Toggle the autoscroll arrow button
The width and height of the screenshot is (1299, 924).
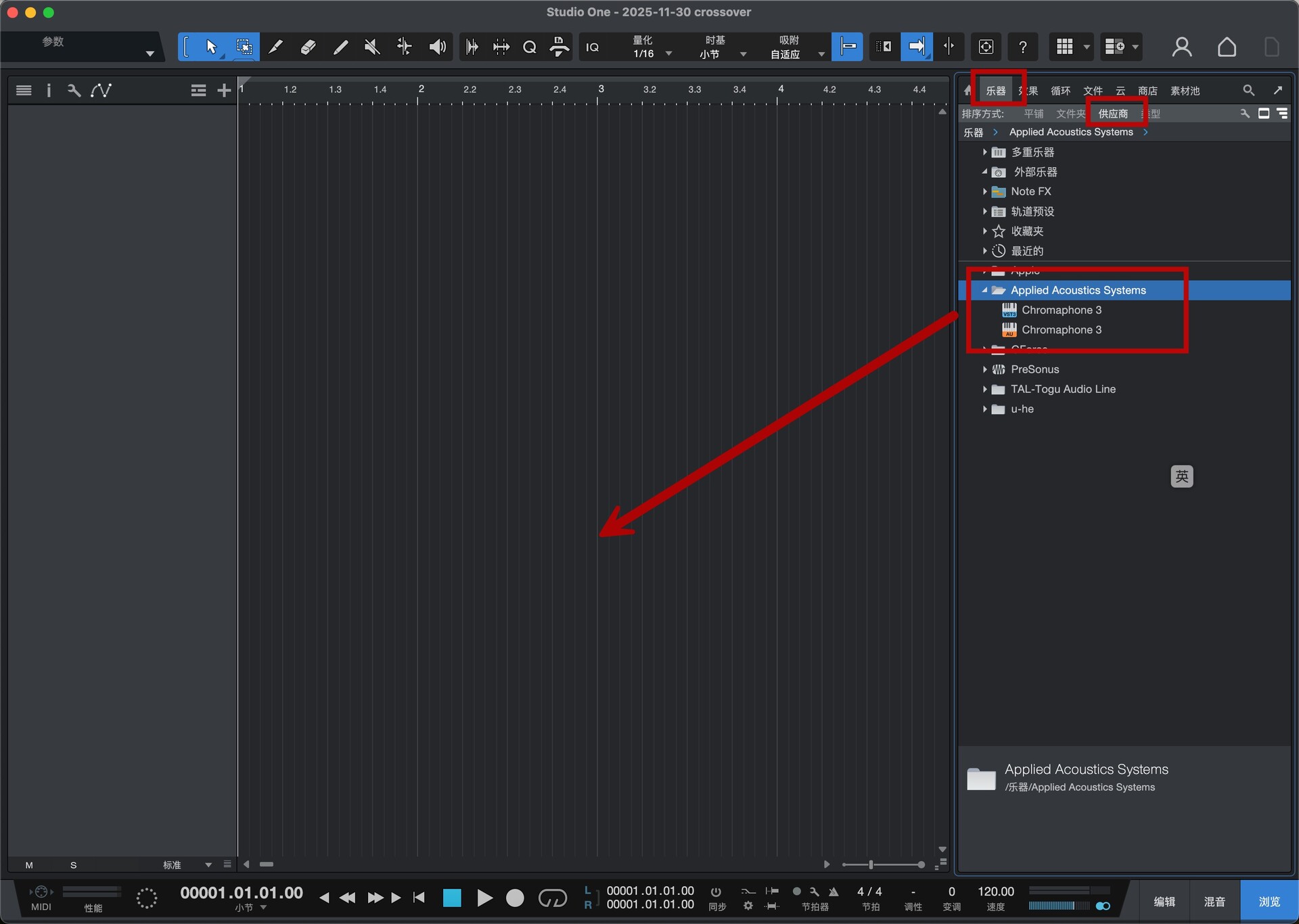point(916,47)
